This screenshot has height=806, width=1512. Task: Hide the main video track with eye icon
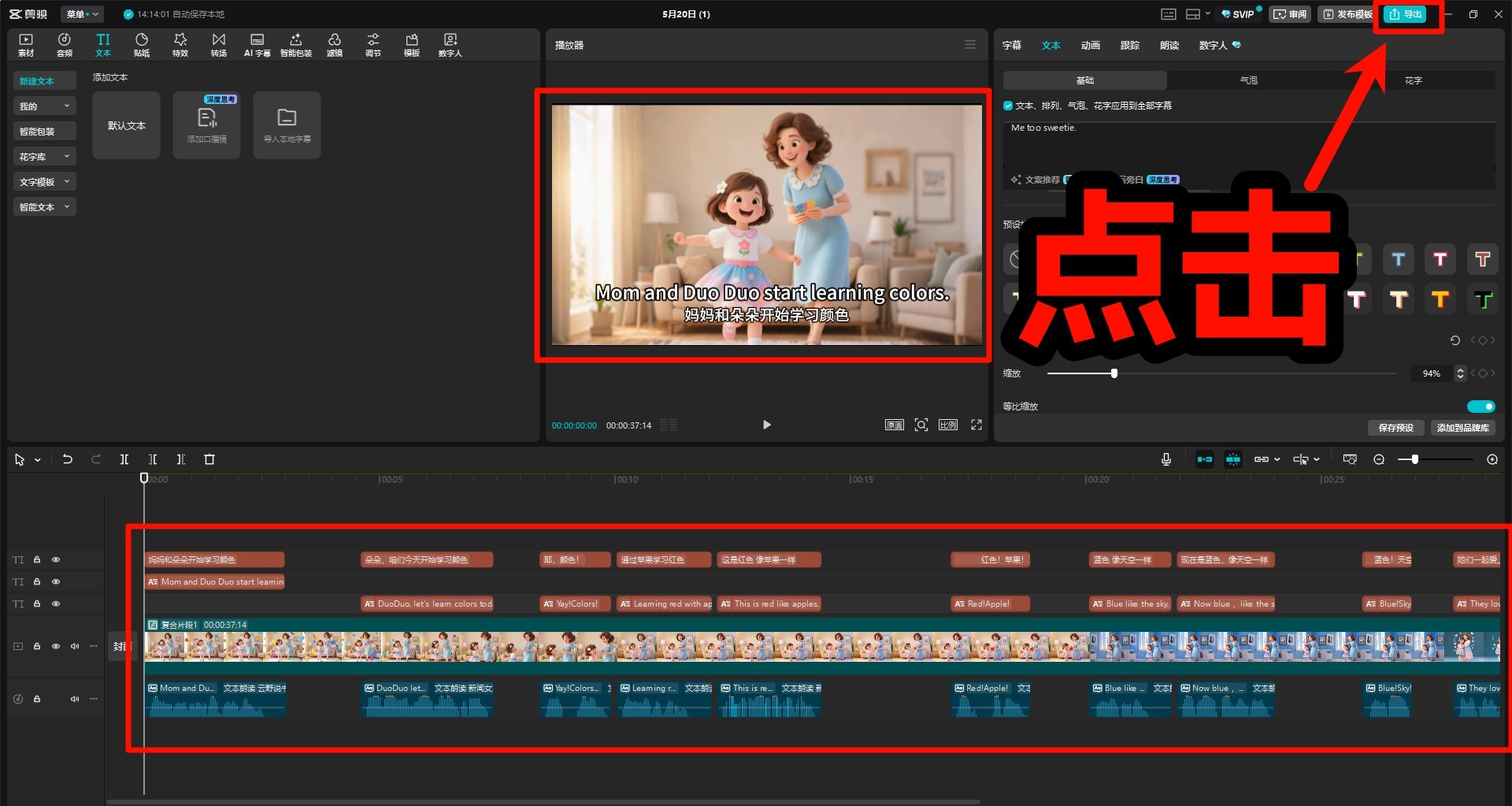56,646
